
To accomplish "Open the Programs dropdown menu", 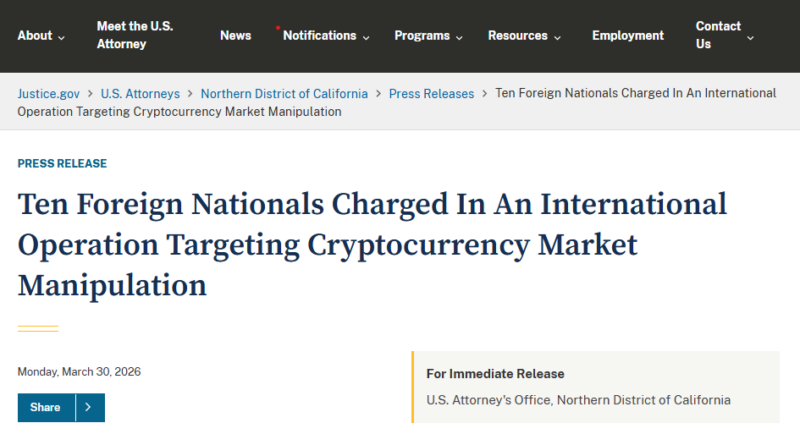I will point(428,35).
